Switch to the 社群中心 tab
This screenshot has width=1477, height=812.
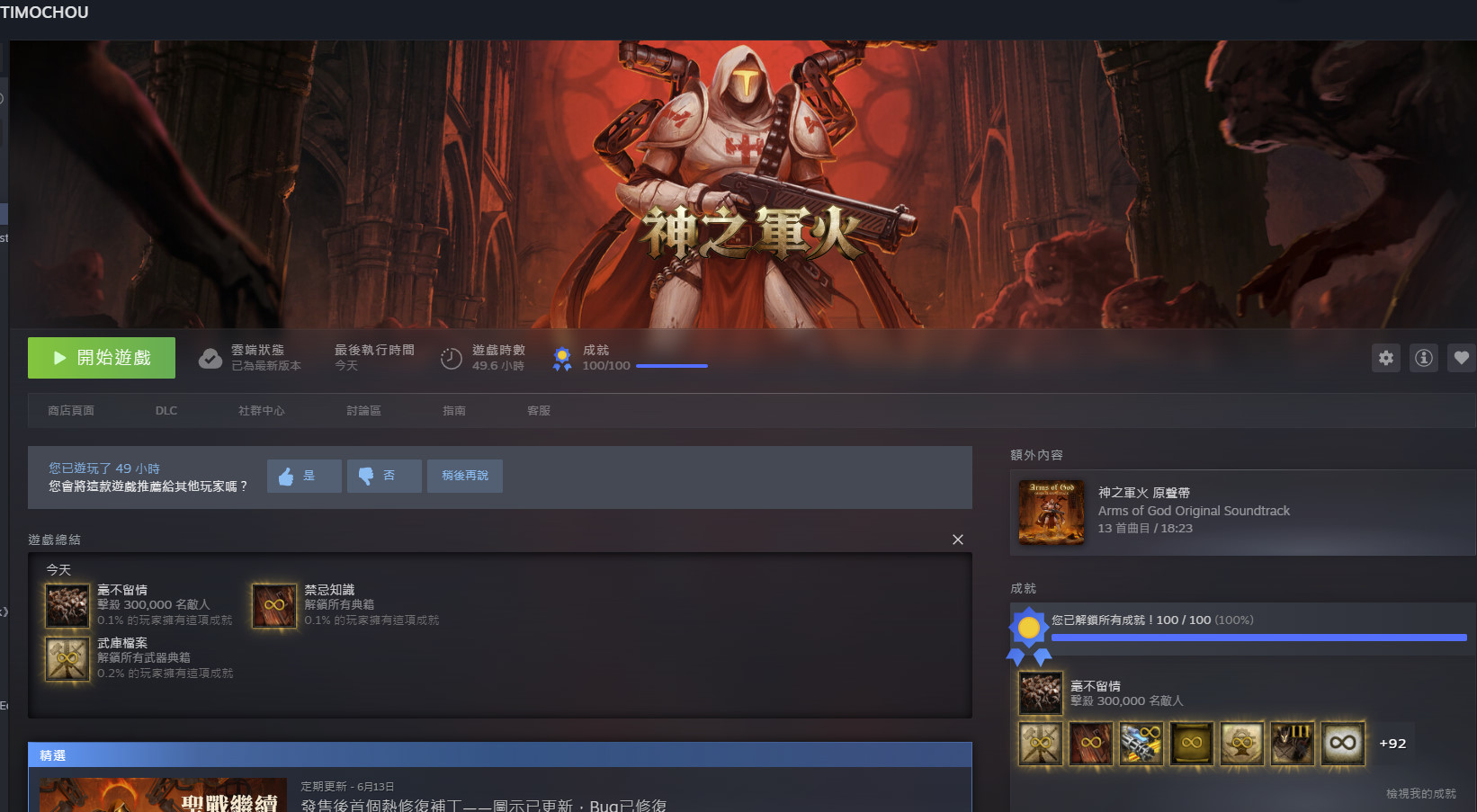click(262, 411)
